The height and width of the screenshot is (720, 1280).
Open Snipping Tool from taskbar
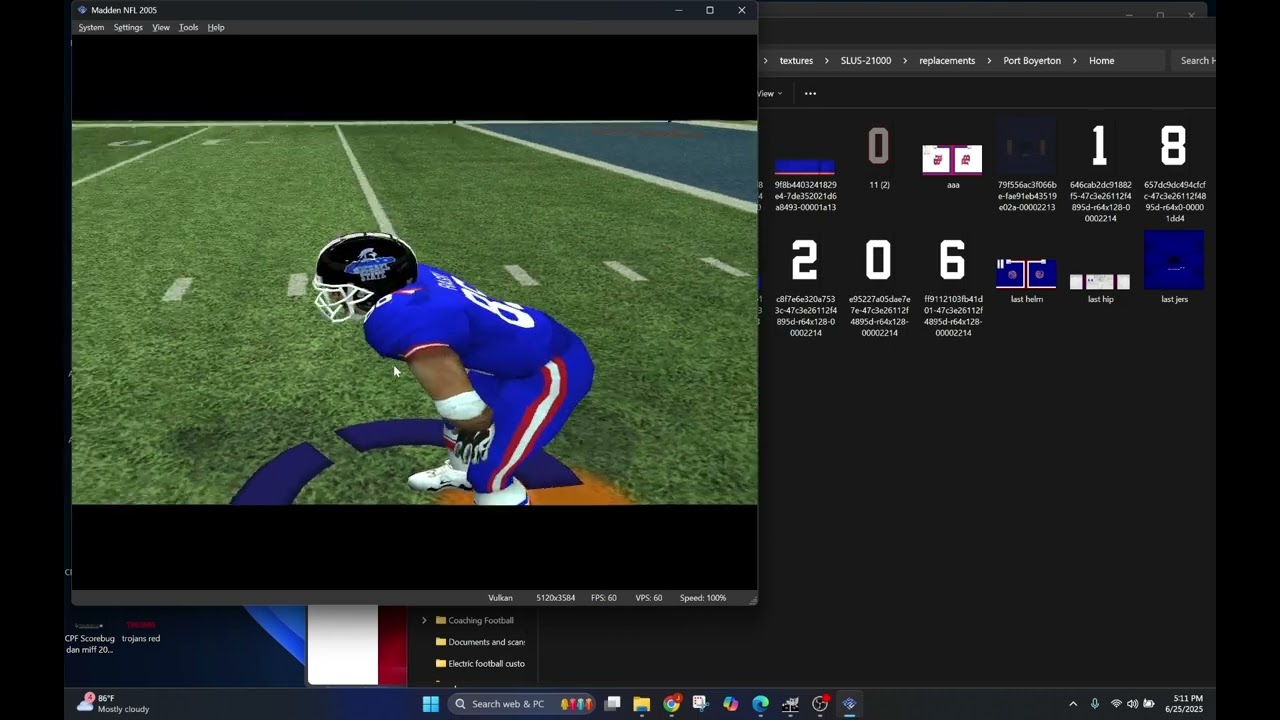click(x=701, y=704)
